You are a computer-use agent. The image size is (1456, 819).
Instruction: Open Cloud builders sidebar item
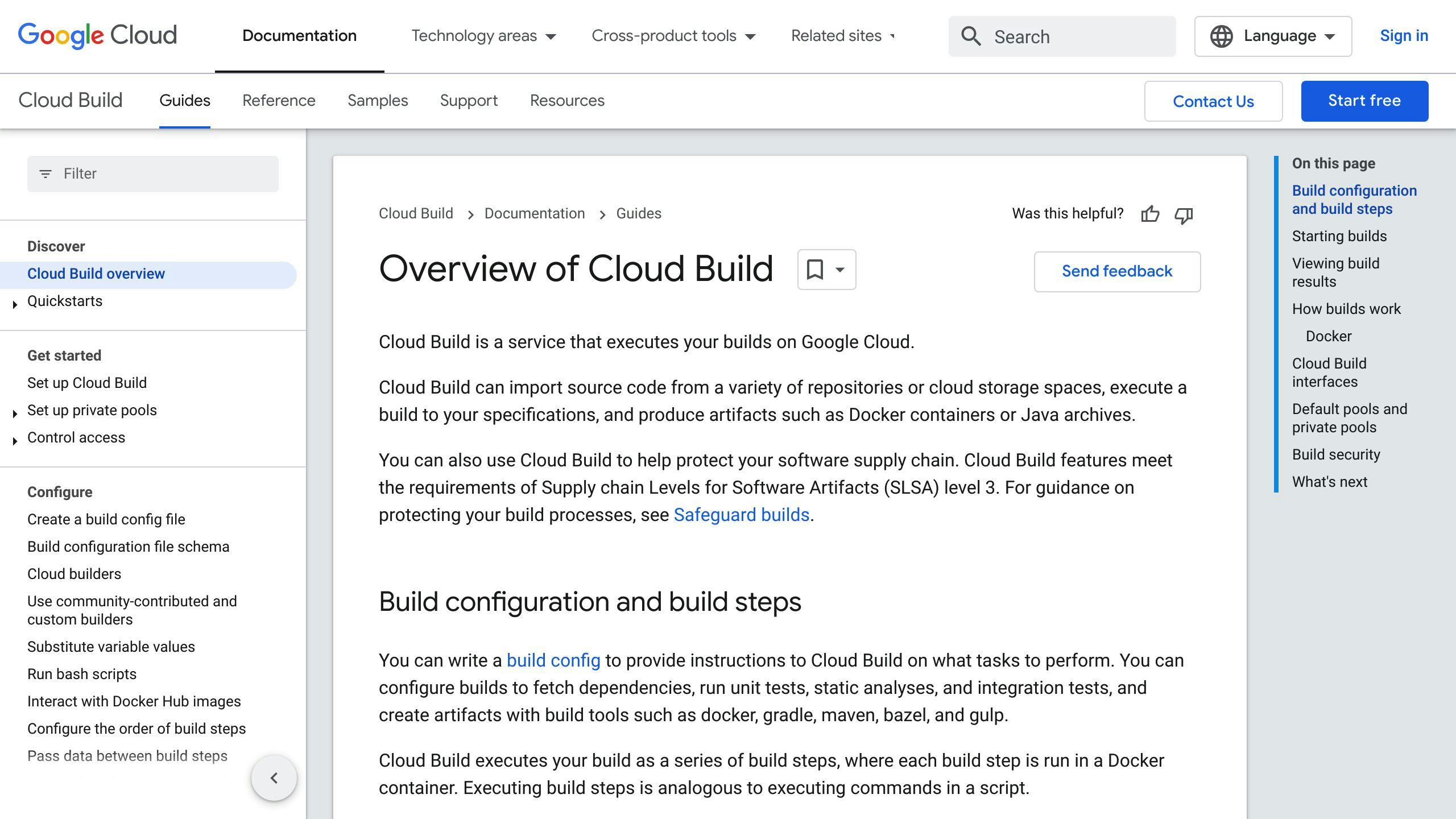(75, 574)
